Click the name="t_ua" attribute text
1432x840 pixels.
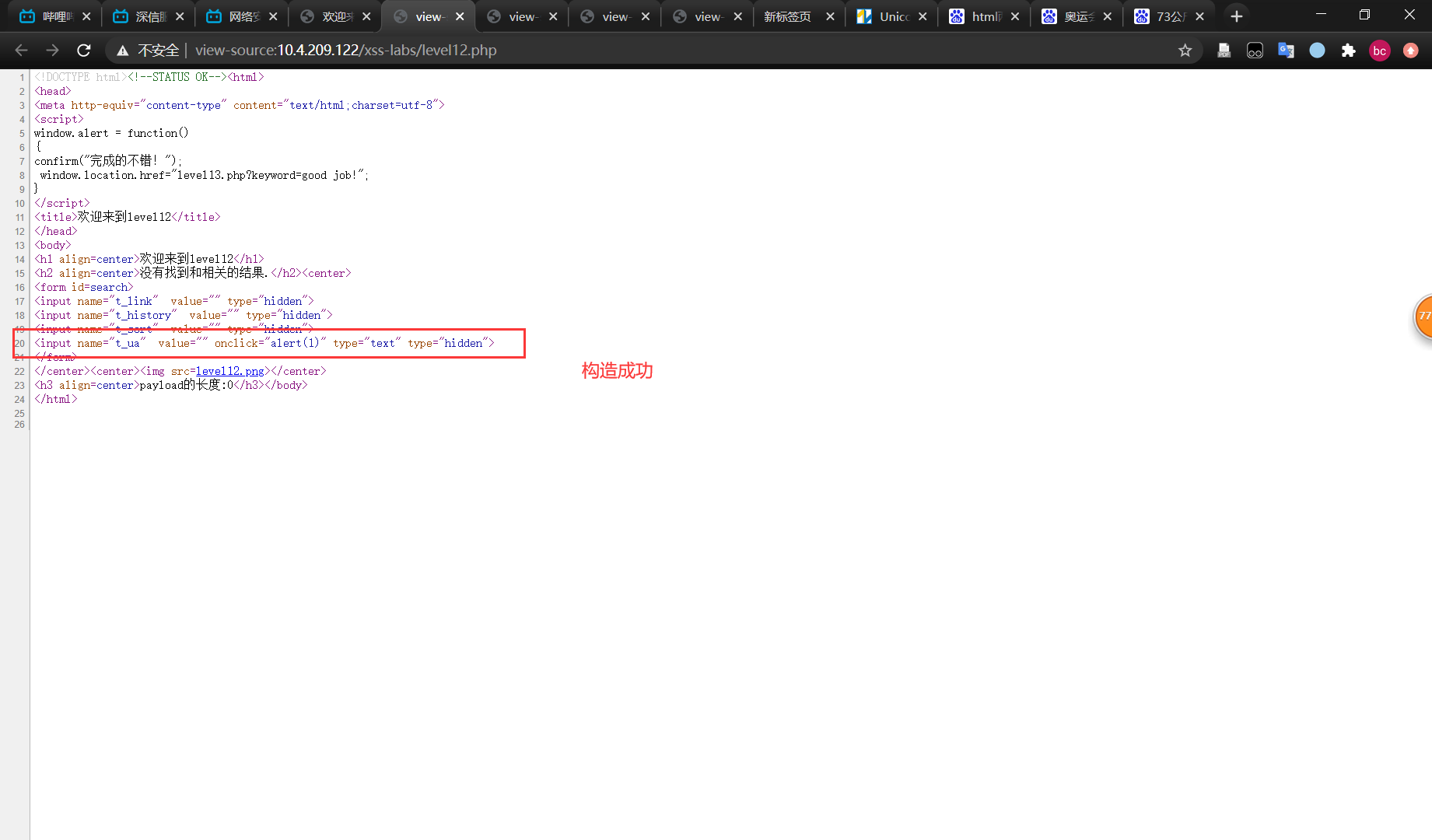[111, 344]
